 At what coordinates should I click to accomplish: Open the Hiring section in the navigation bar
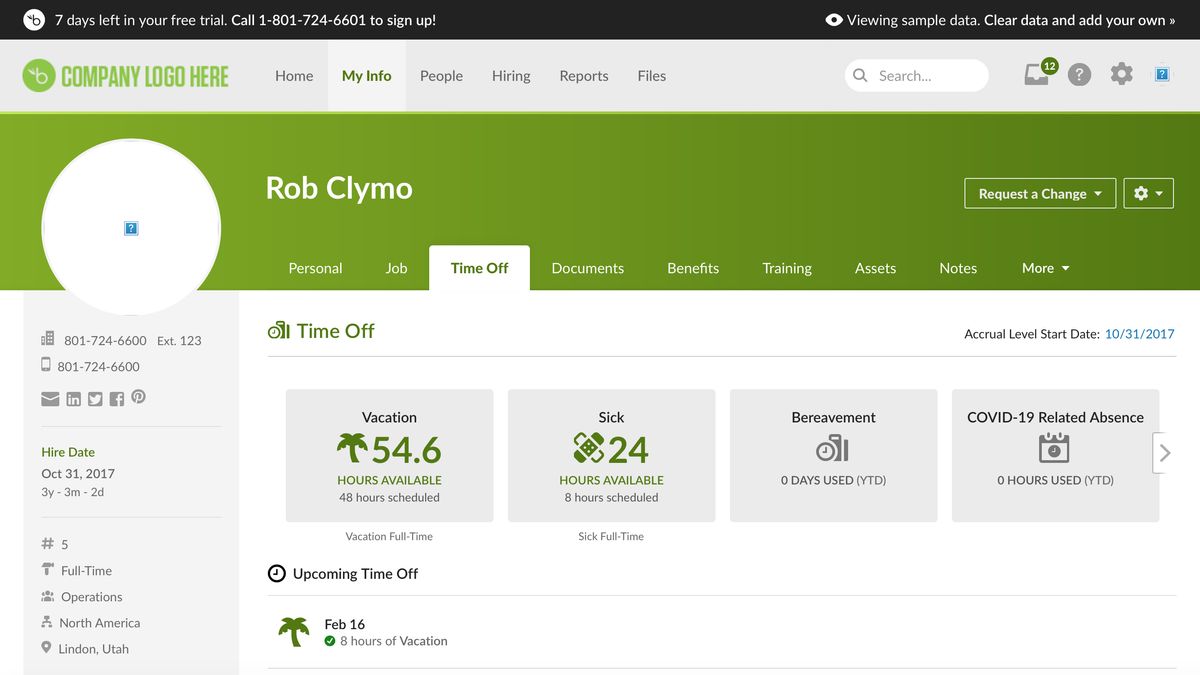[x=511, y=75]
